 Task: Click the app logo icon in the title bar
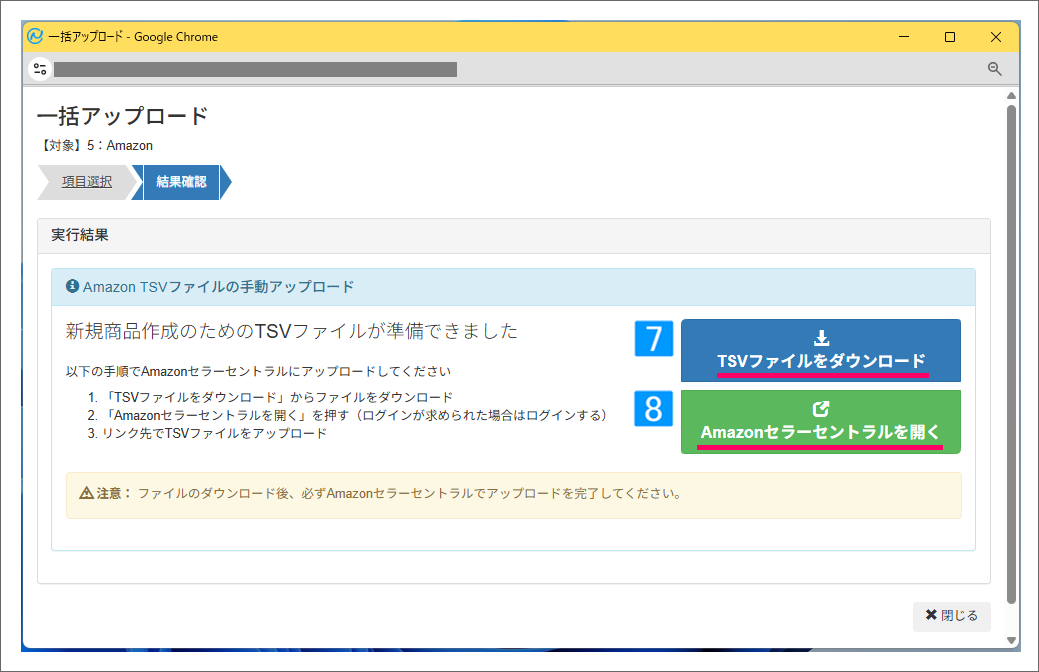(x=35, y=36)
